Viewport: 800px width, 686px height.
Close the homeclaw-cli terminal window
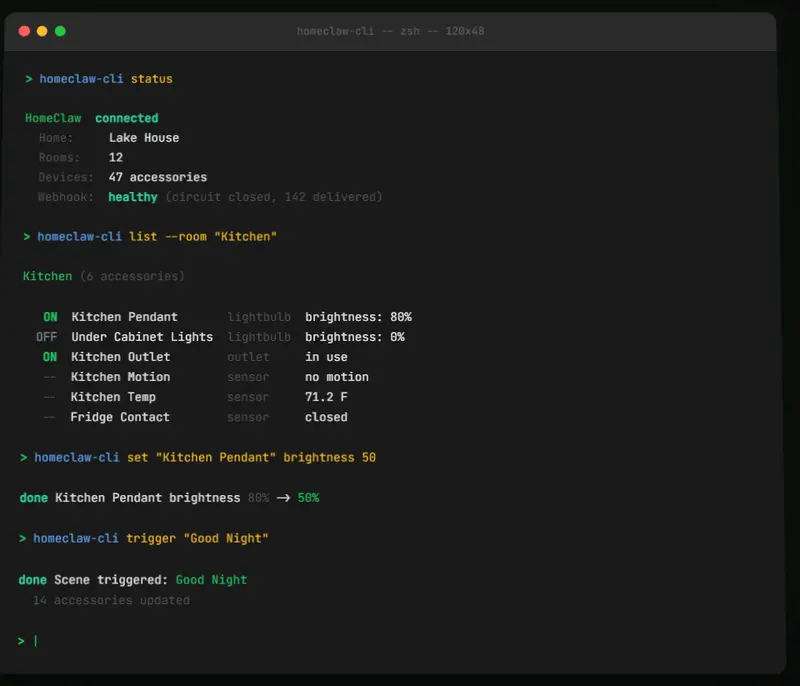tap(24, 31)
